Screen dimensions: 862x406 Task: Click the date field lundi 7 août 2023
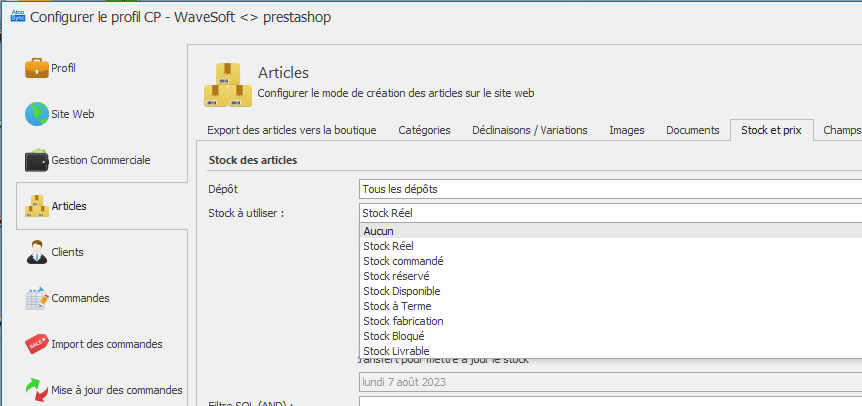(610, 382)
